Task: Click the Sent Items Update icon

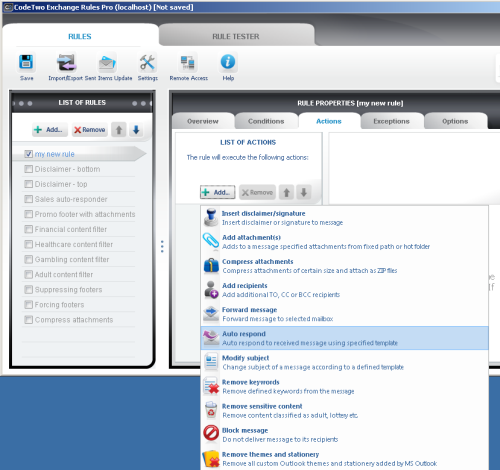Action: (x=107, y=62)
